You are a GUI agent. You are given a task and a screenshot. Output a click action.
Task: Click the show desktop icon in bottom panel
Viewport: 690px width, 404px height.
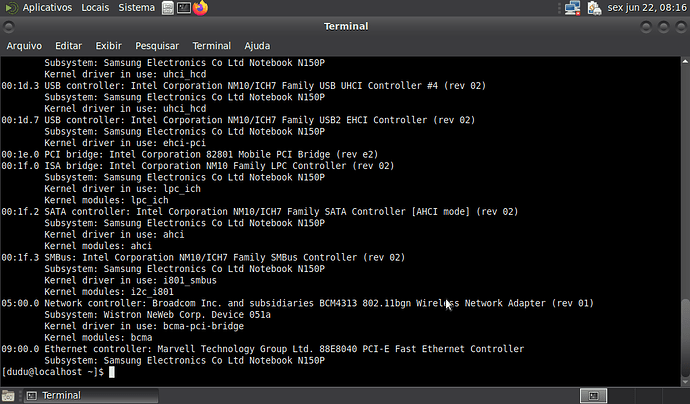(x=9, y=395)
